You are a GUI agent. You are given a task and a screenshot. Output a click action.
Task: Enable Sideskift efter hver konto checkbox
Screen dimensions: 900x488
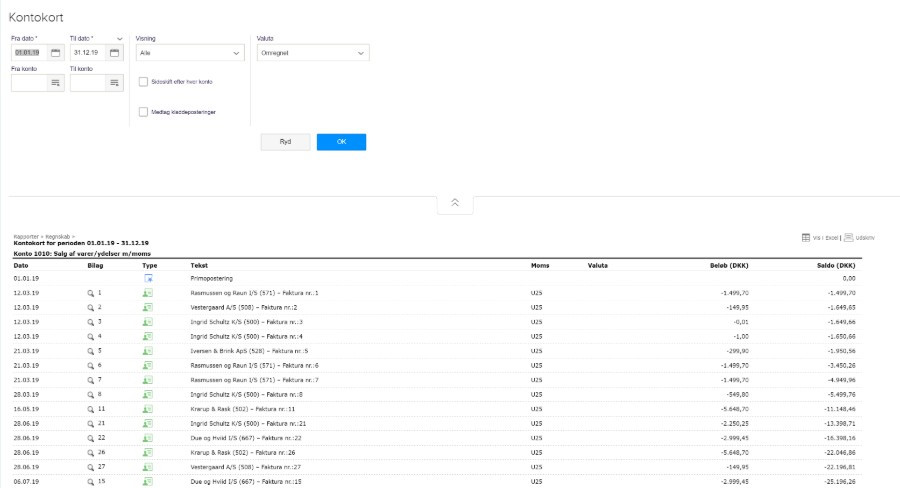pyautogui.click(x=144, y=82)
